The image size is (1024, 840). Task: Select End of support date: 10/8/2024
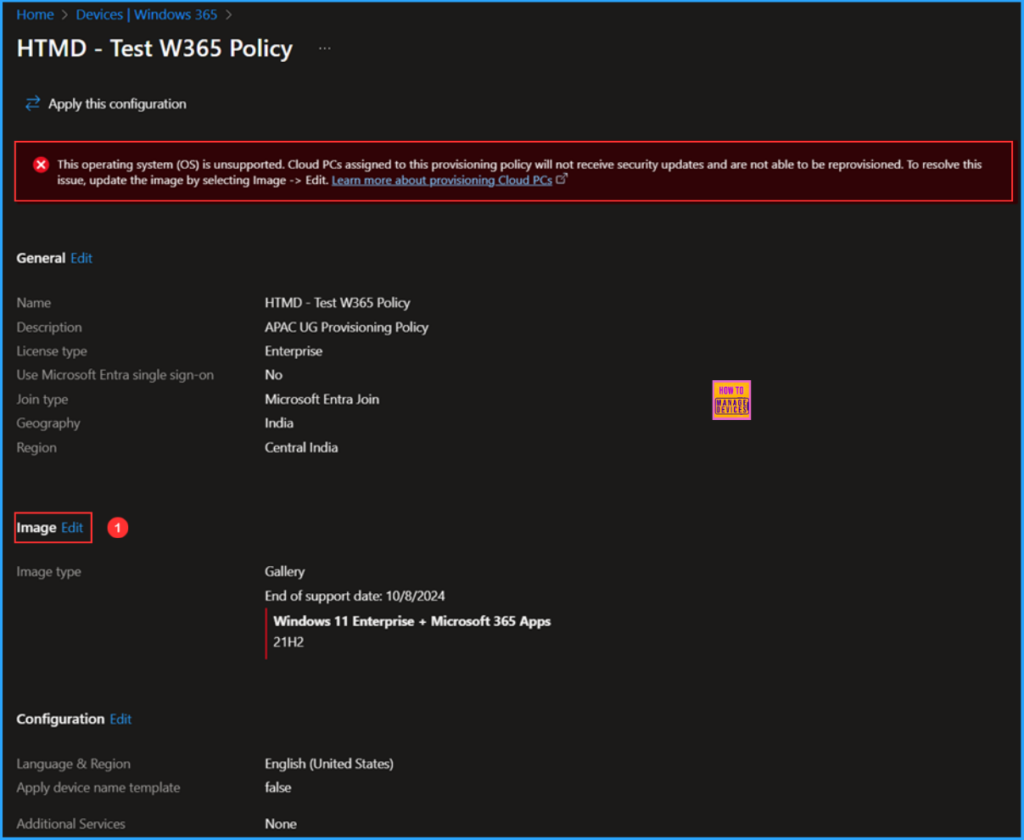(355, 596)
